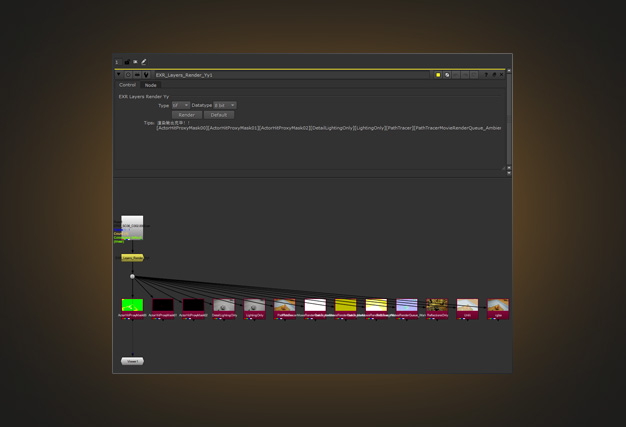Click the round icon button next to the yellow swatch
Screen dimensions: 626x427
[x=447, y=75]
